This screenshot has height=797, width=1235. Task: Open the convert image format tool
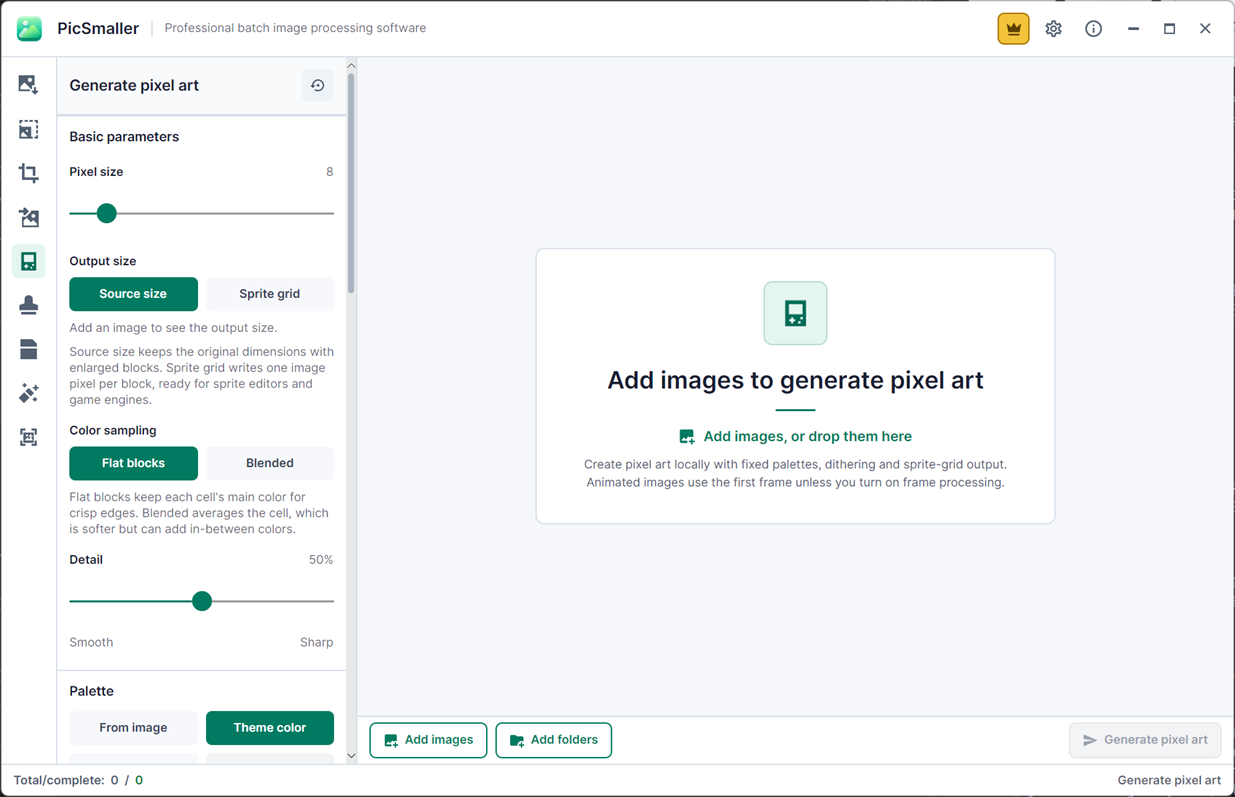28,217
